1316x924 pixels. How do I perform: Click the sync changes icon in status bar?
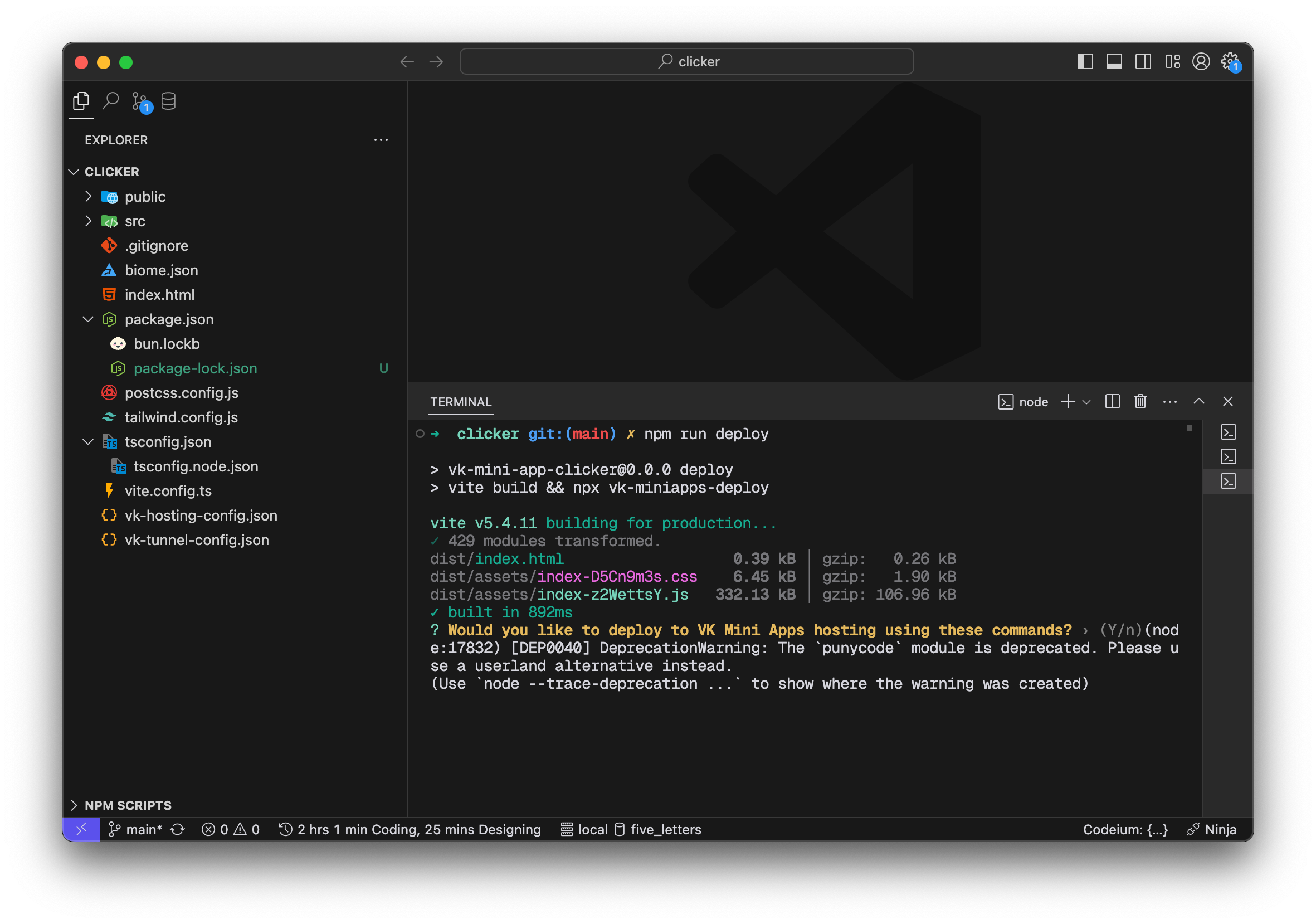point(178,829)
